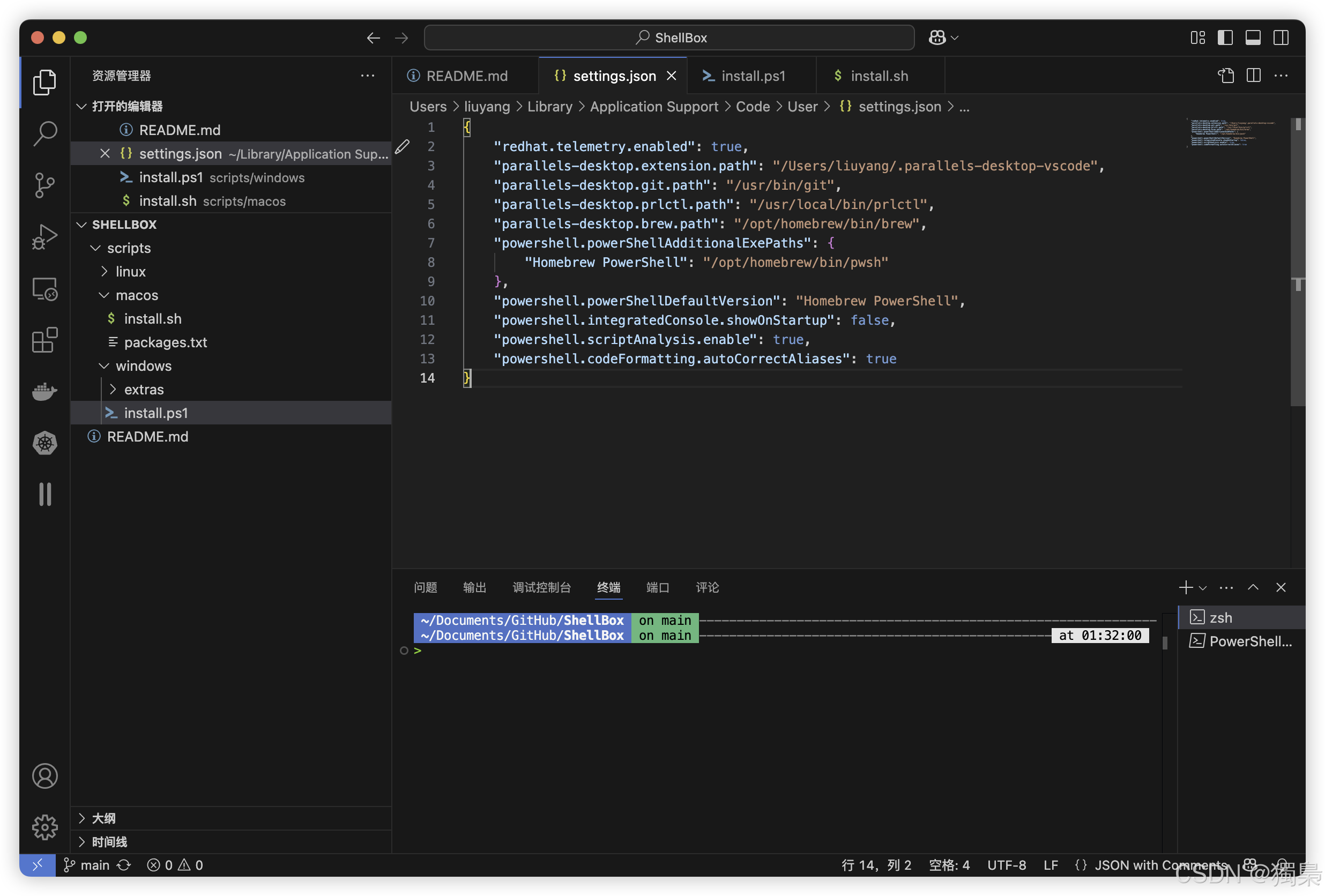Split the editor using the split icon

tap(1253, 75)
